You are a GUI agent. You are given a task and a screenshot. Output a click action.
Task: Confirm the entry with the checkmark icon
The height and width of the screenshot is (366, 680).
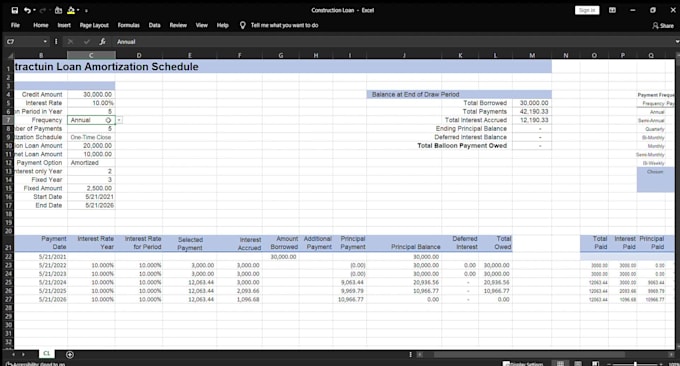(86, 42)
